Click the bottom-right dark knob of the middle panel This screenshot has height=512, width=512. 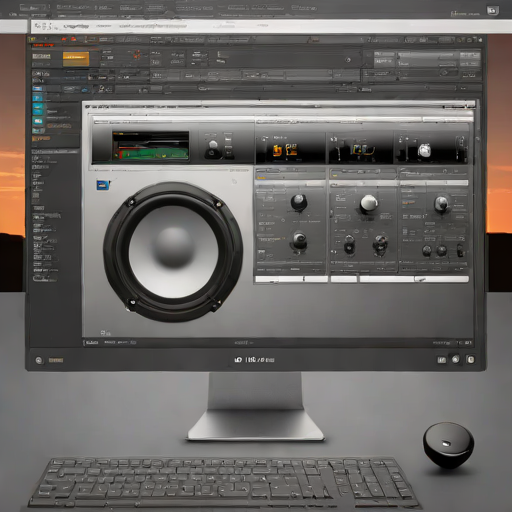380,244
